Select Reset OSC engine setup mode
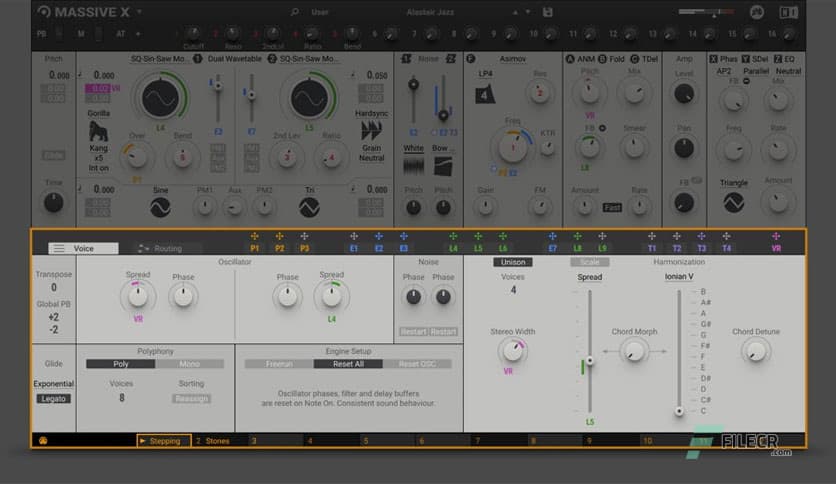The width and height of the screenshot is (836, 484). (417, 364)
